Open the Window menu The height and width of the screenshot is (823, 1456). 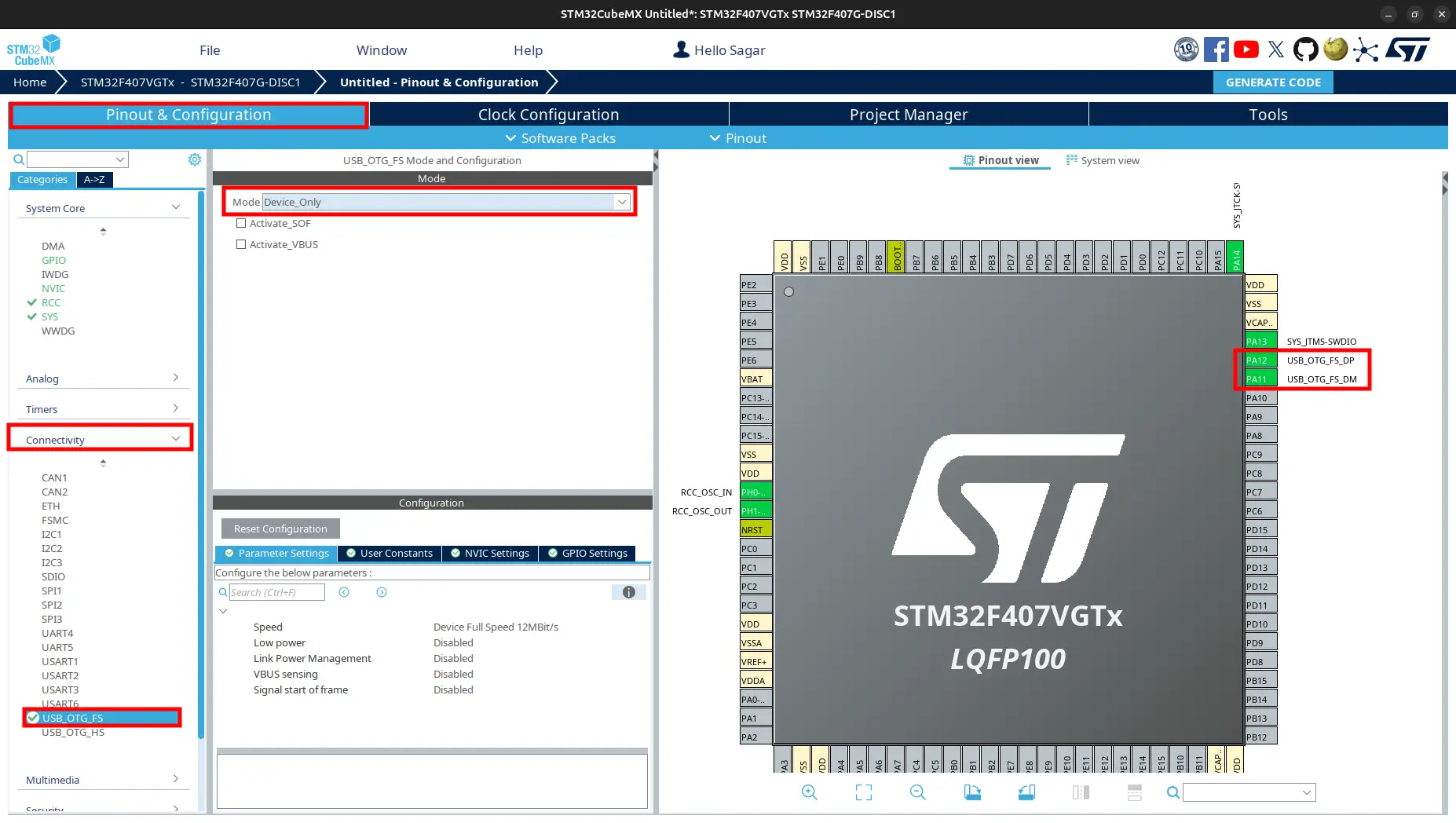382,50
